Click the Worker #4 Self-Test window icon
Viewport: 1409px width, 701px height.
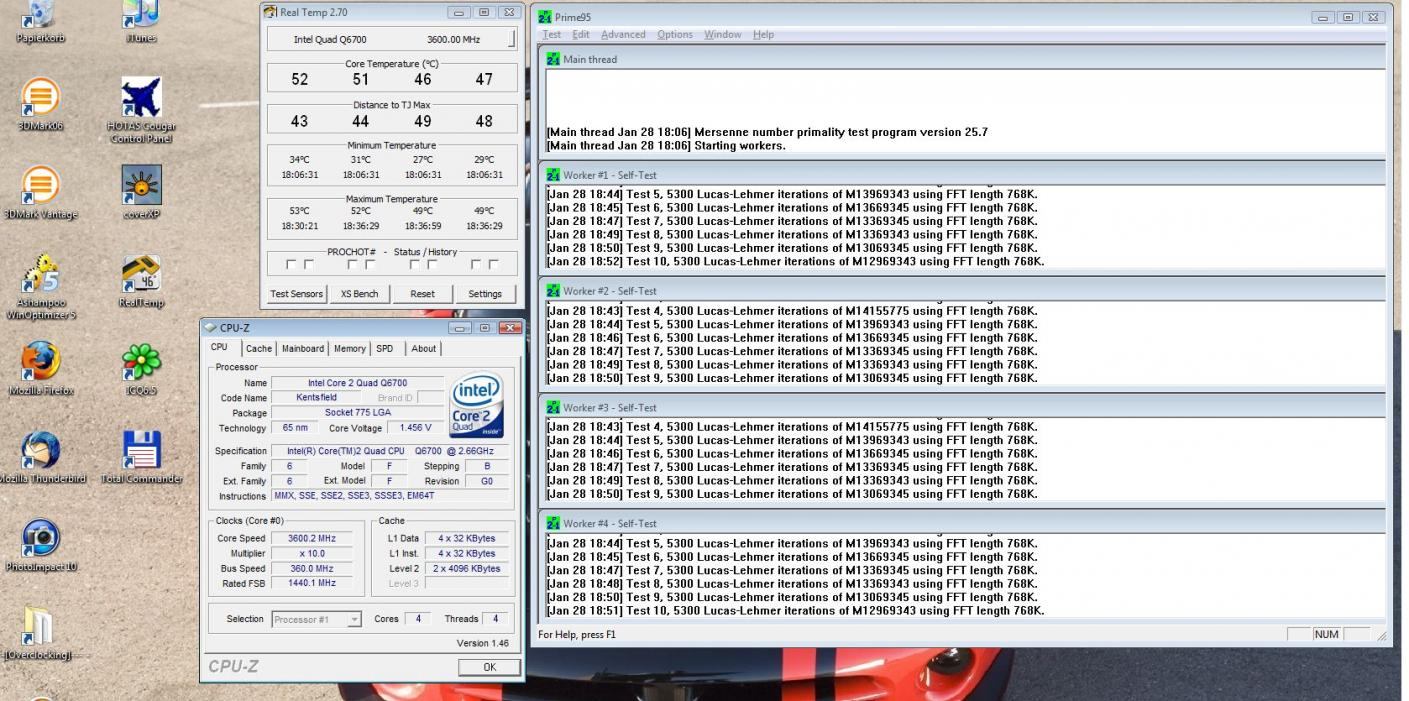point(553,523)
